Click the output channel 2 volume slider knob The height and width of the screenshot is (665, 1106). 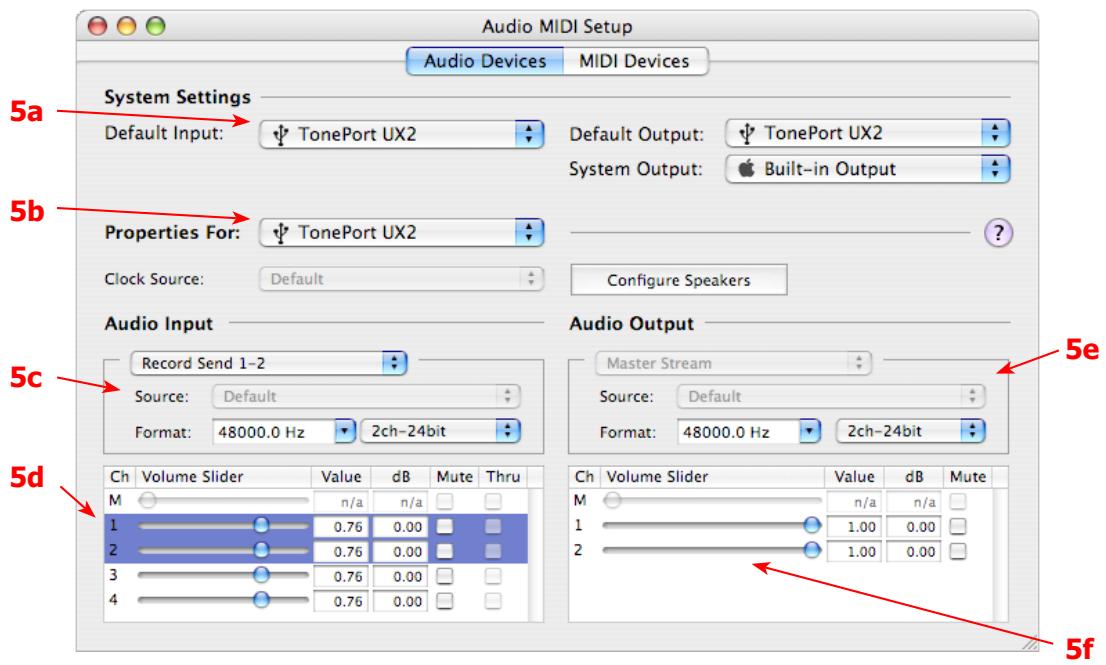(812, 549)
